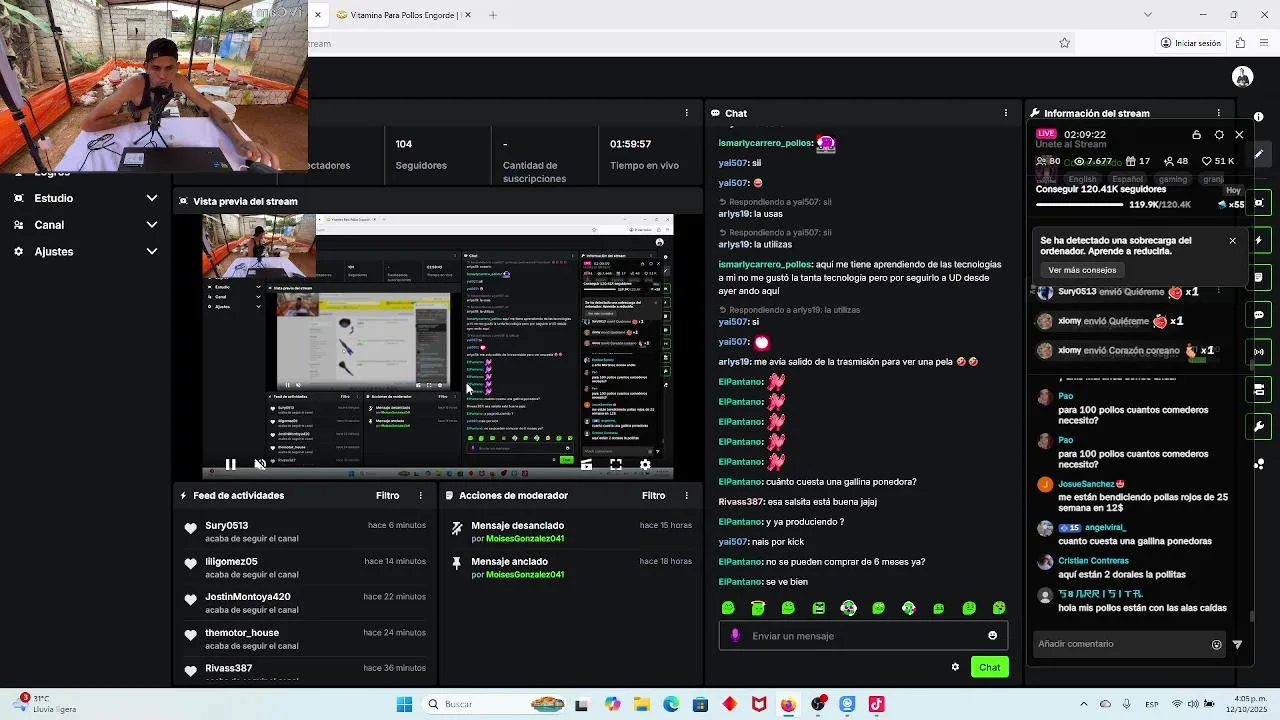Click the speech bubble icon on right sidebar
This screenshot has width=1280, height=720.
click(x=1259, y=315)
